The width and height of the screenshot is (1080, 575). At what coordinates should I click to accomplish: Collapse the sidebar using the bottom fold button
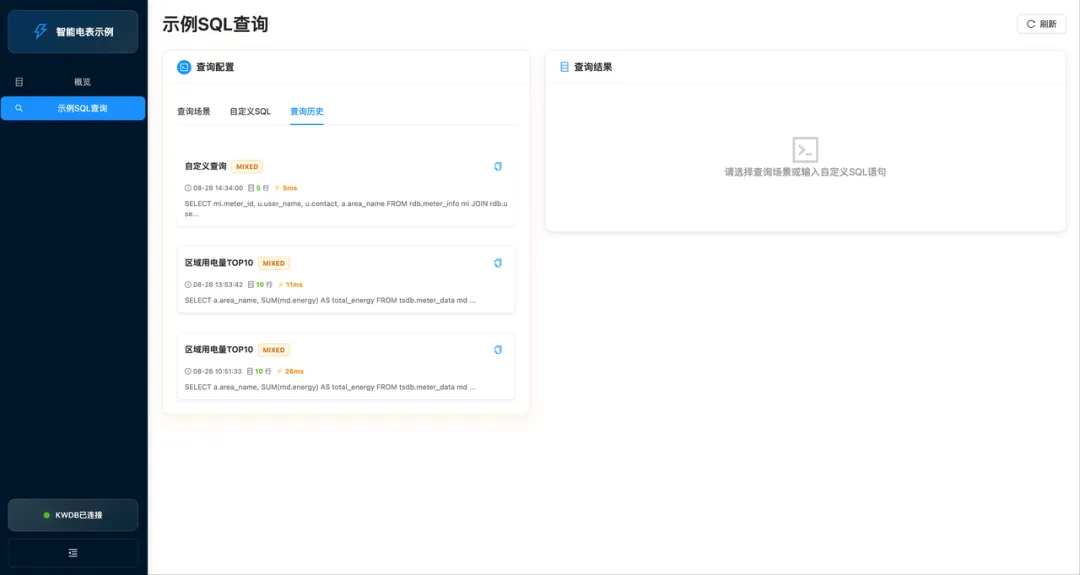pos(73,553)
